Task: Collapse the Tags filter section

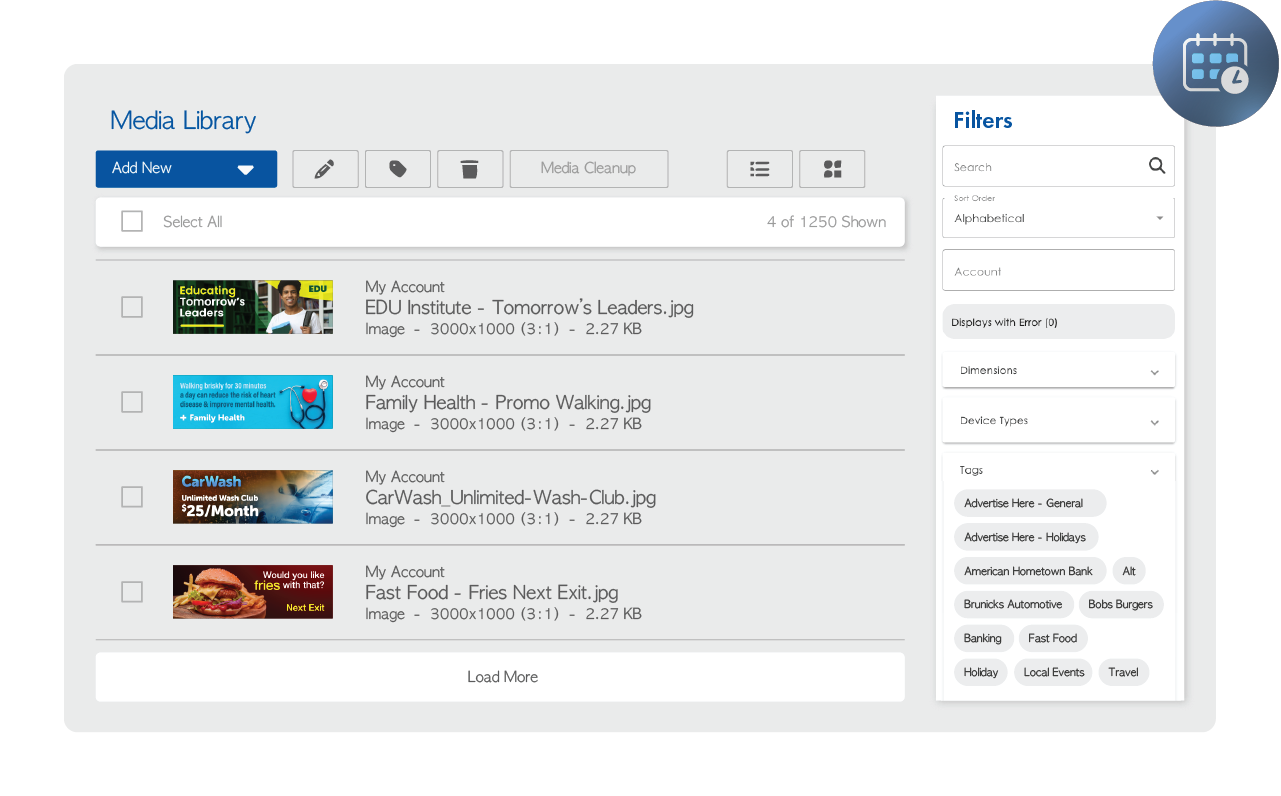Action: [1154, 470]
